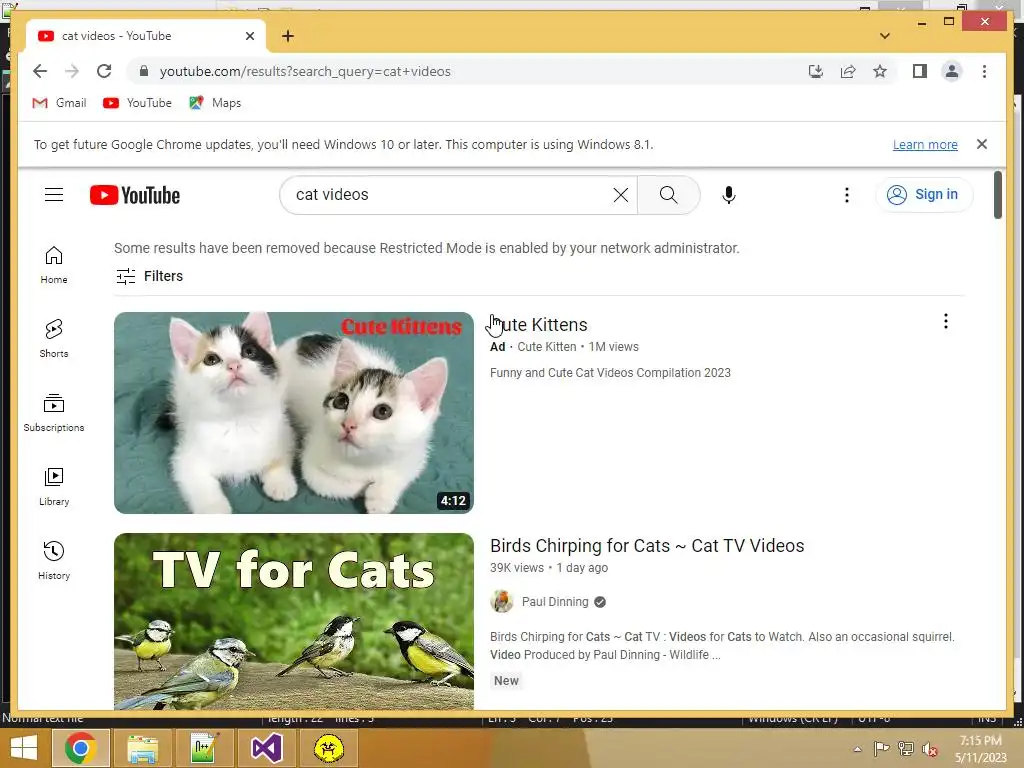Show hidden system tray icons

click(857, 749)
